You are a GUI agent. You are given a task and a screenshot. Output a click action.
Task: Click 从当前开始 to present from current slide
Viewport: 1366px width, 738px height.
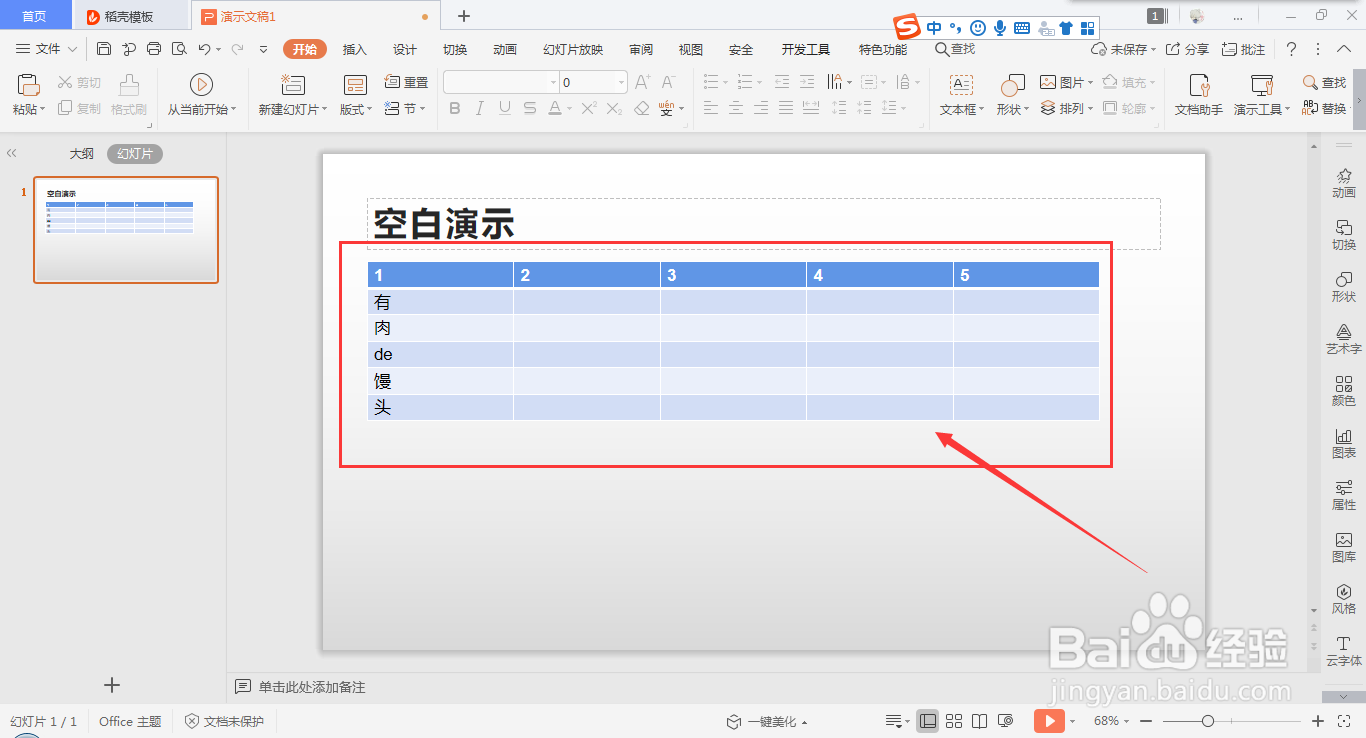click(201, 95)
